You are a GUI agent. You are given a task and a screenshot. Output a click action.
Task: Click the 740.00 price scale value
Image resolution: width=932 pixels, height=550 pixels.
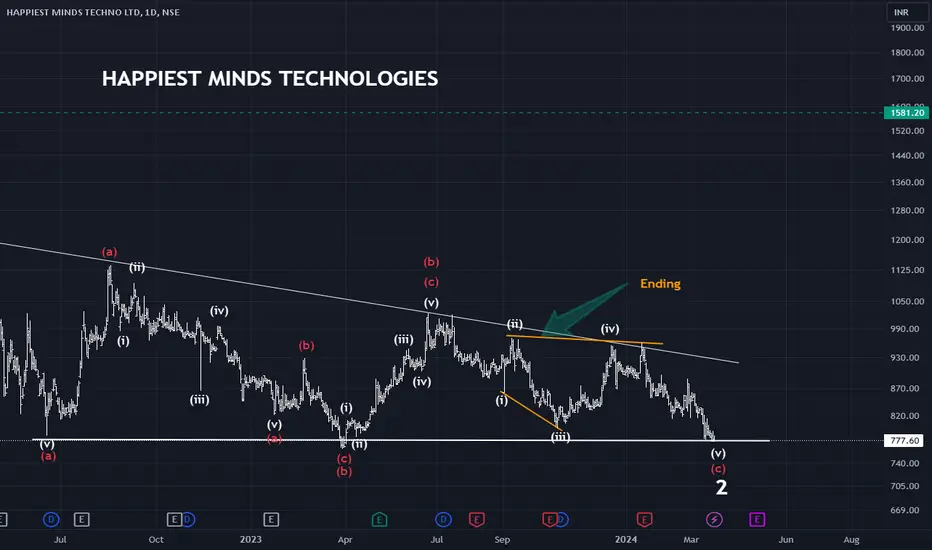coord(905,463)
